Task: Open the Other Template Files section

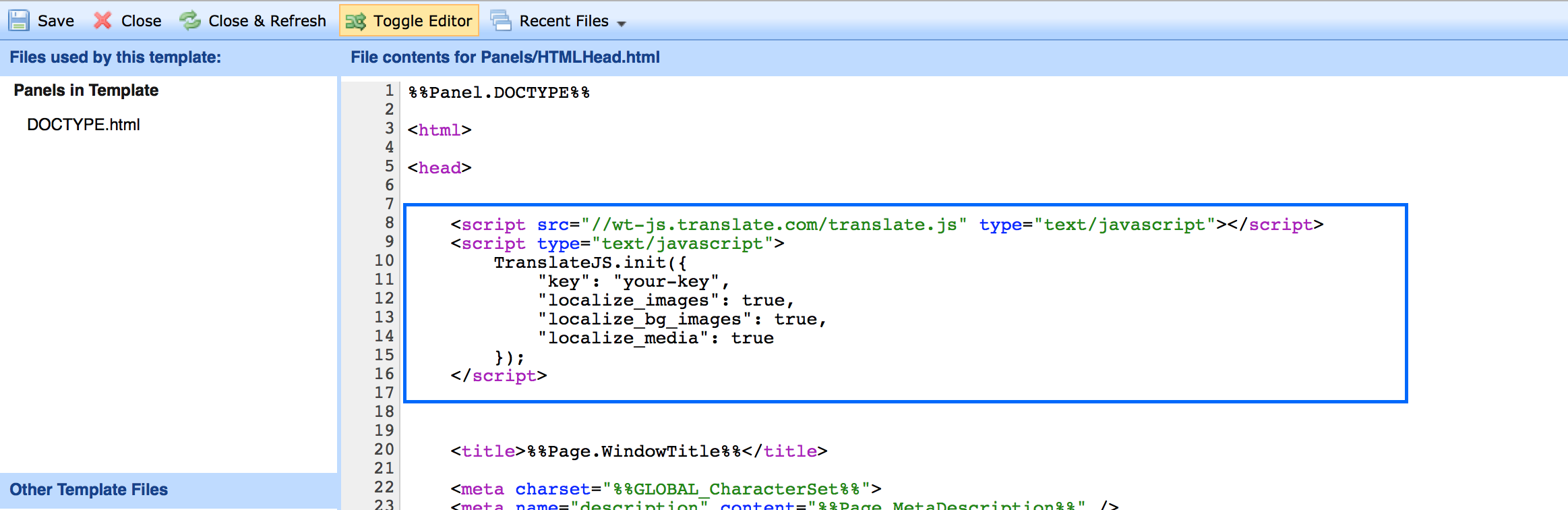Action: click(x=88, y=490)
